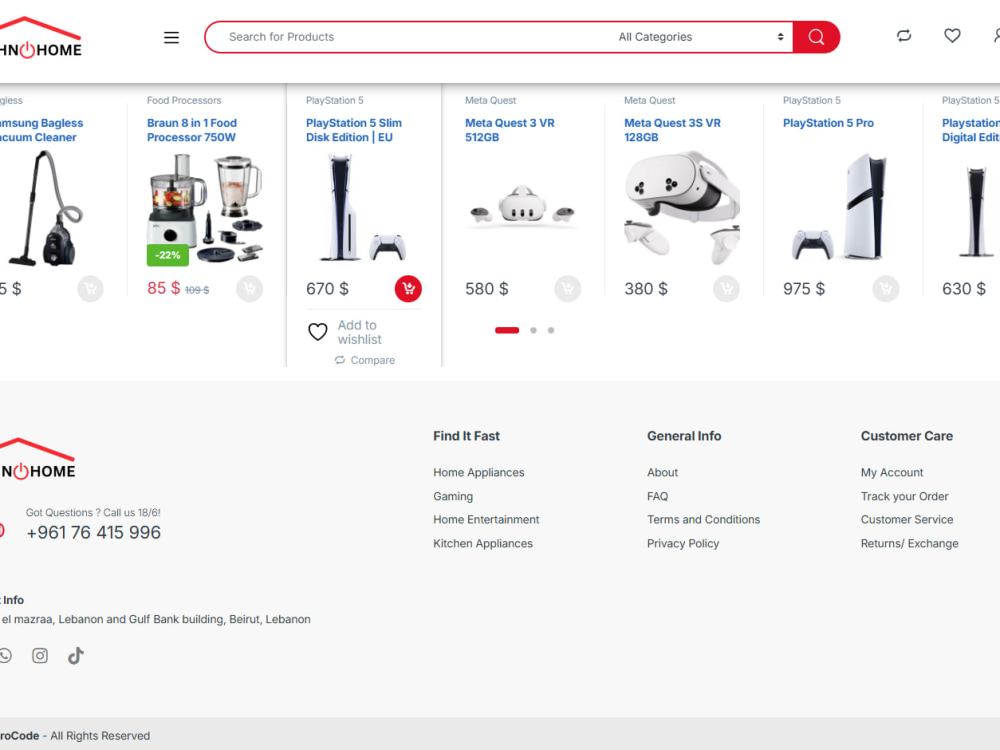Open Returns/ Exchange link
The height and width of the screenshot is (750, 1000).
(909, 543)
